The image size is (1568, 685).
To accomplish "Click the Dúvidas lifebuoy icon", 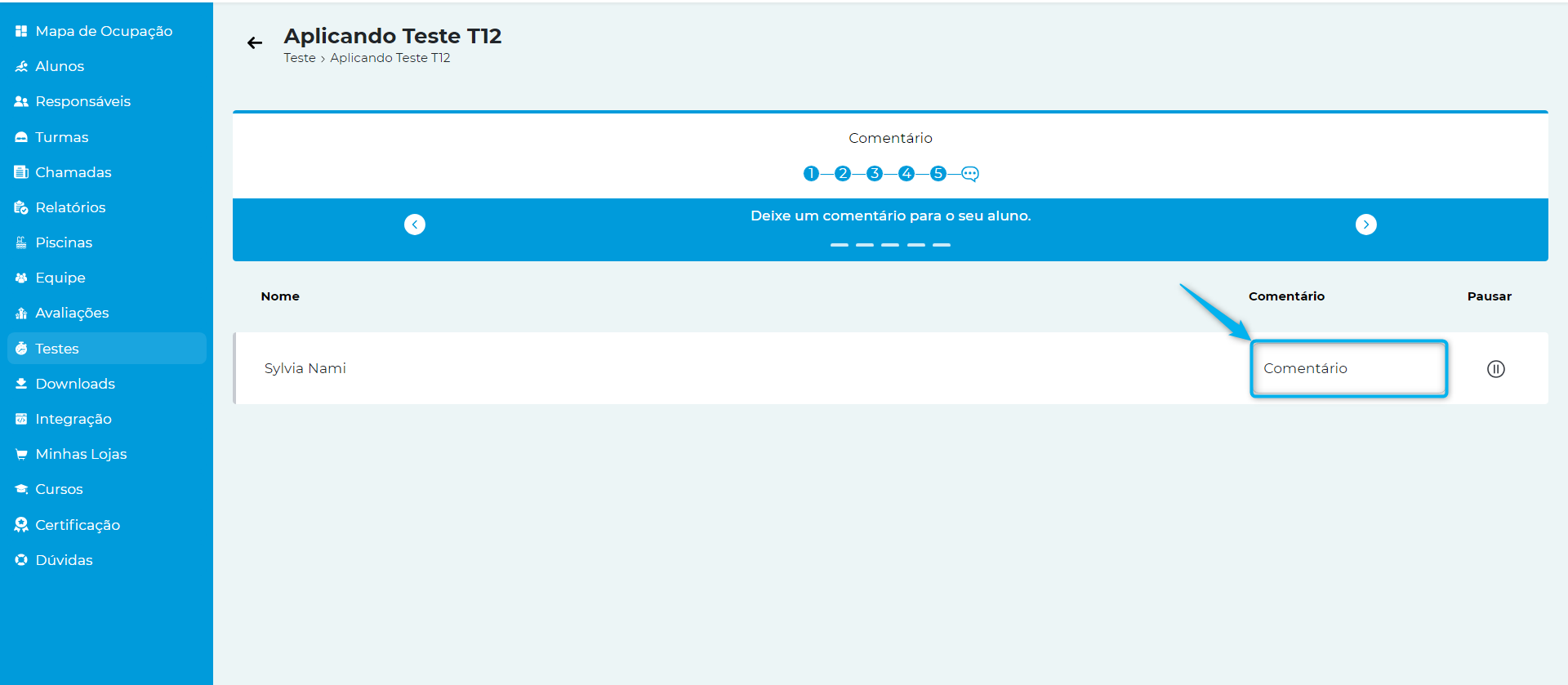I will pyautogui.click(x=21, y=560).
